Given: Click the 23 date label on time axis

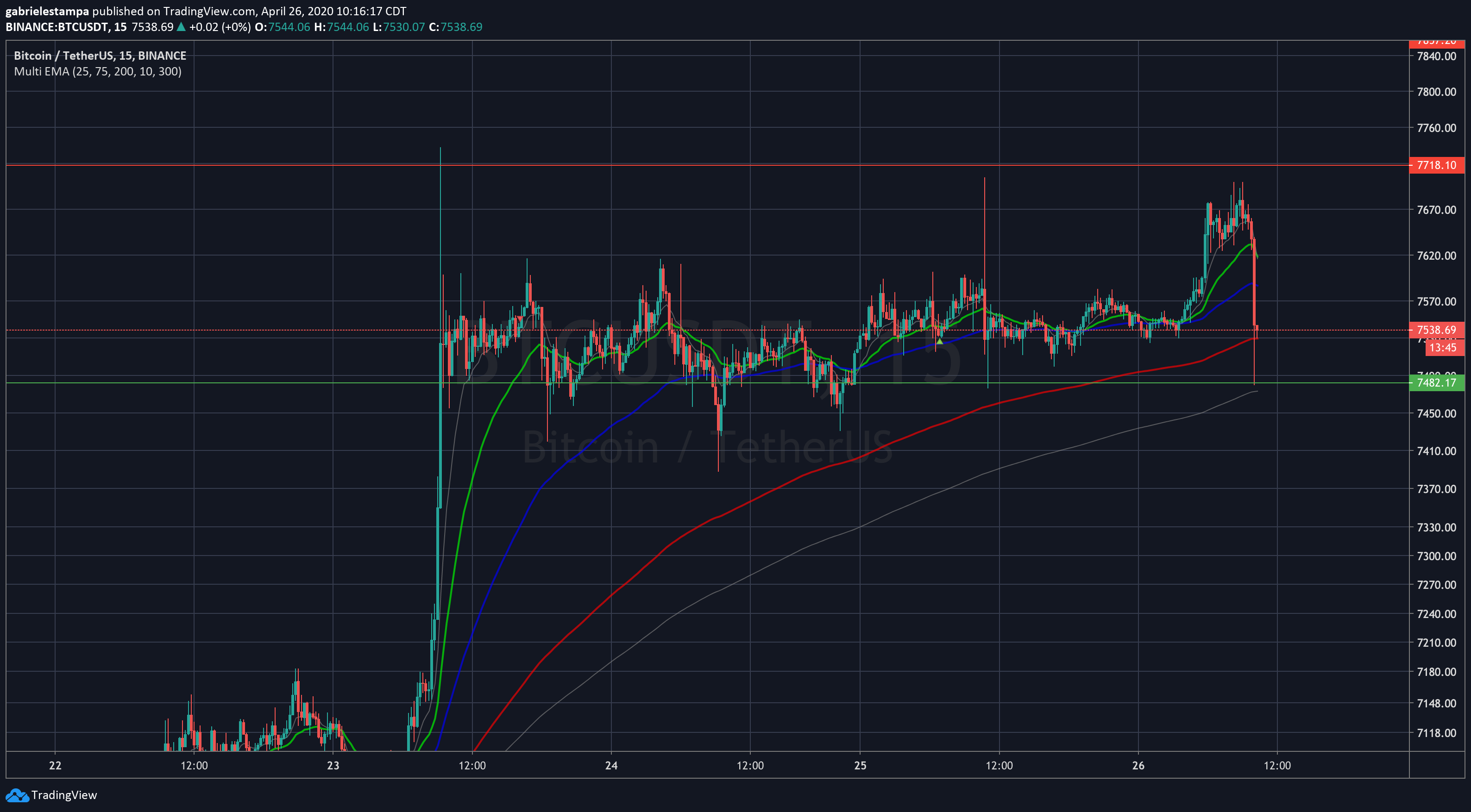Looking at the screenshot, I should 333,766.
